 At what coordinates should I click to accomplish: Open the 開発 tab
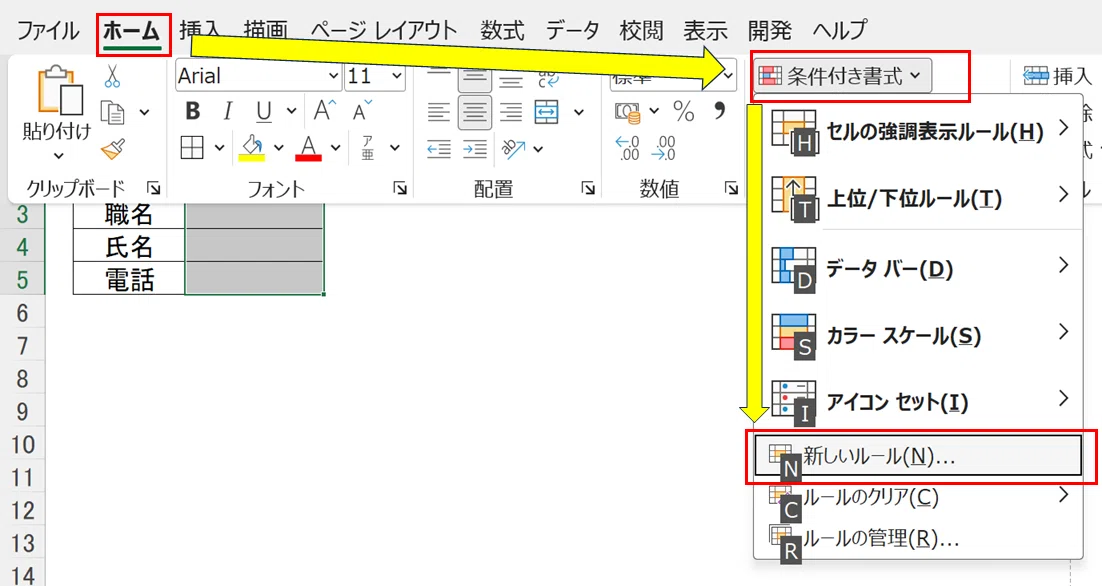(x=770, y=31)
